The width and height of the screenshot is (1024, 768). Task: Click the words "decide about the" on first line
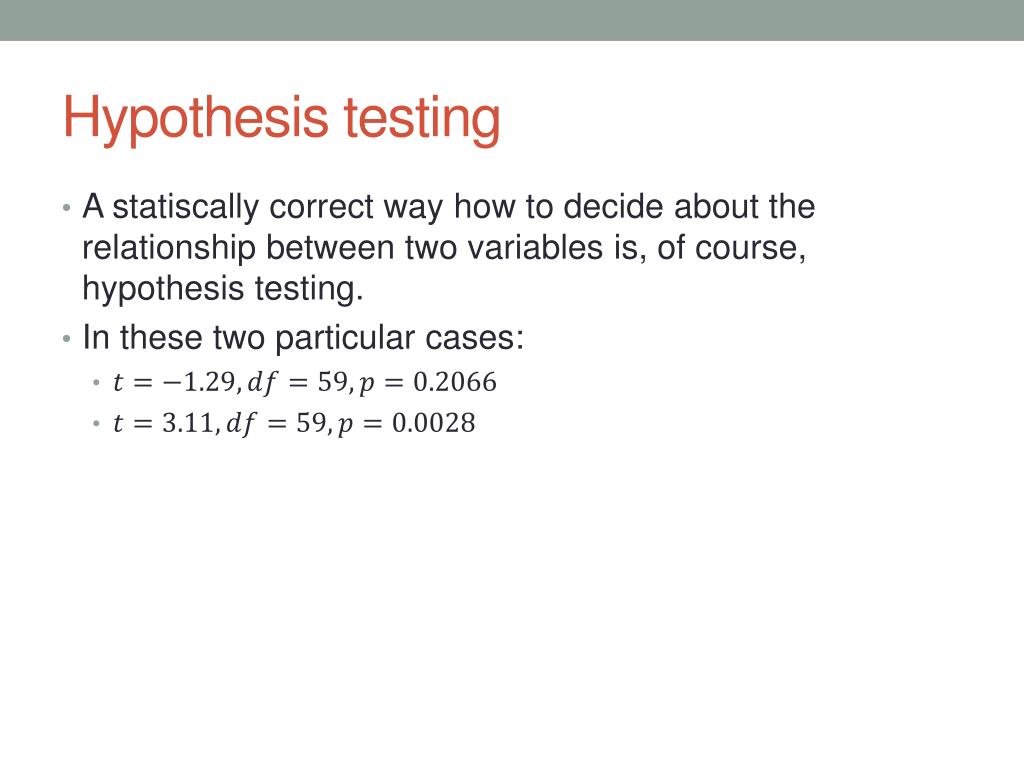(x=689, y=208)
